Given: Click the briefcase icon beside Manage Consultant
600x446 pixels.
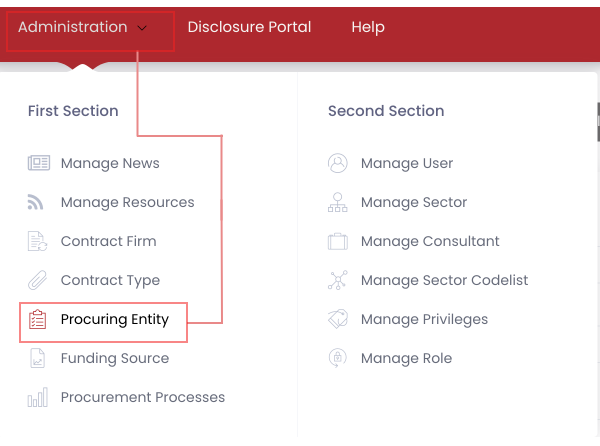Looking at the screenshot, I should click(338, 241).
